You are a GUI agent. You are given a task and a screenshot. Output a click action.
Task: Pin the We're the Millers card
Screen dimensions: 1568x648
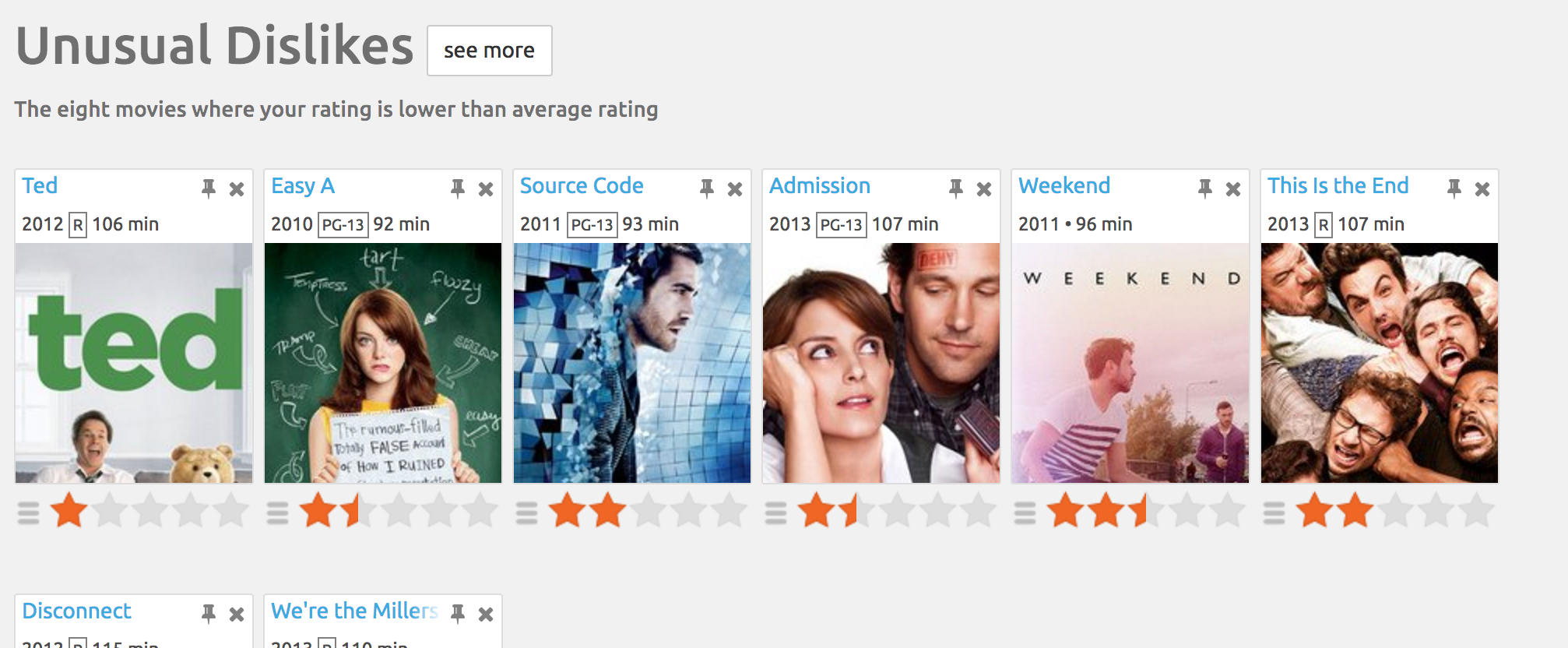pos(458,613)
